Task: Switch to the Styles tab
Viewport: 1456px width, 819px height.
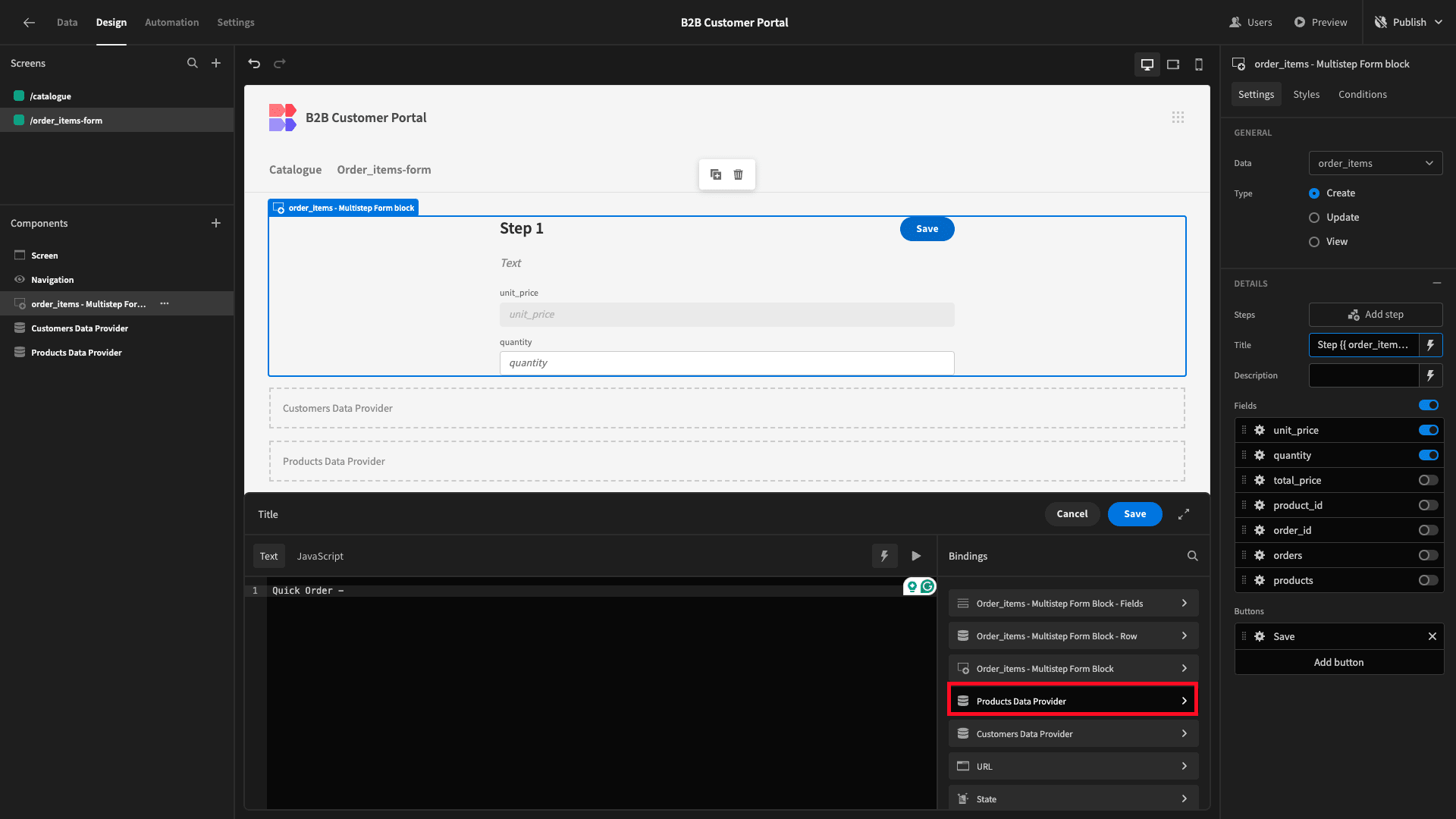Action: click(x=1306, y=94)
